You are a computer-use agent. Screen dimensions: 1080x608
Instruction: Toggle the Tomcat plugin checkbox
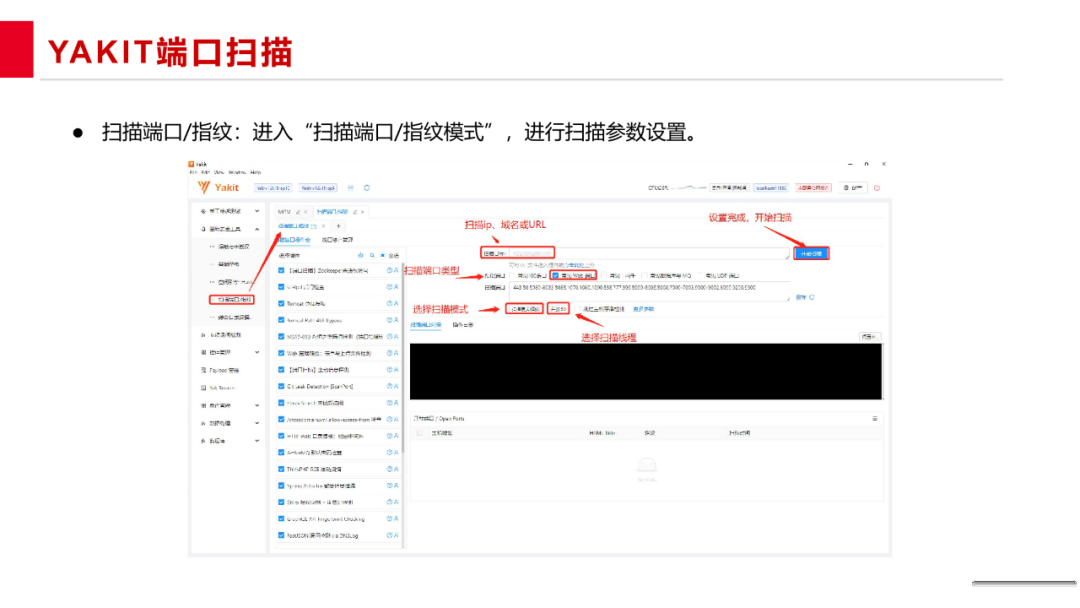(x=281, y=304)
